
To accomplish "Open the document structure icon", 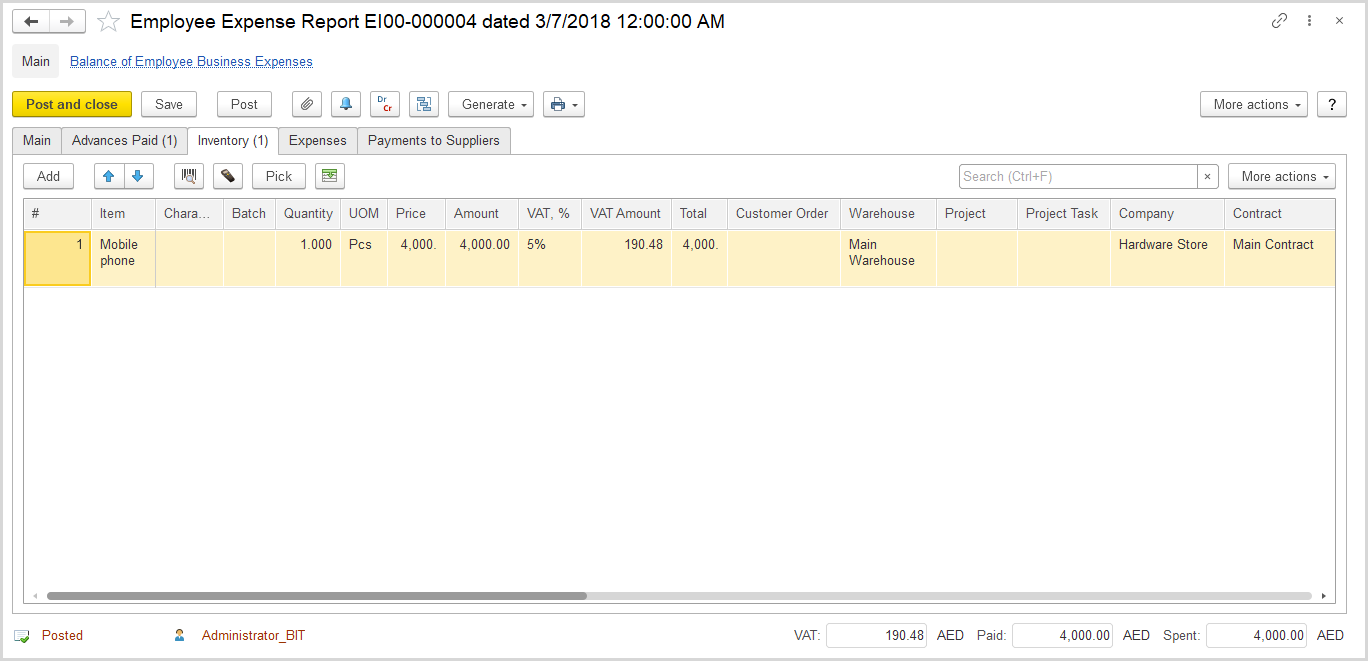I will (423, 104).
